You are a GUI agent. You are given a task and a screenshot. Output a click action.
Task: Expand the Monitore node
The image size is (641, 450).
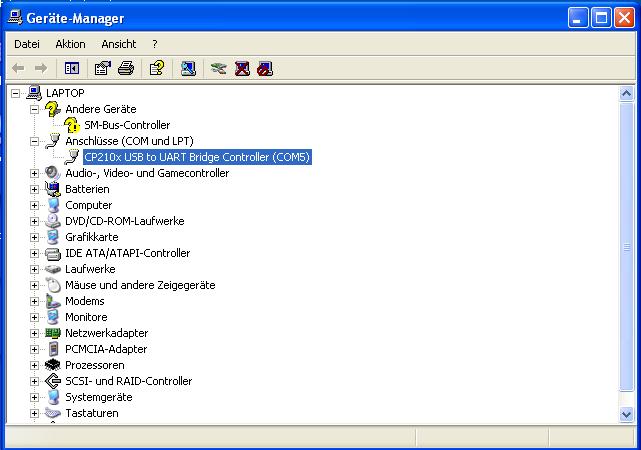click(34, 318)
